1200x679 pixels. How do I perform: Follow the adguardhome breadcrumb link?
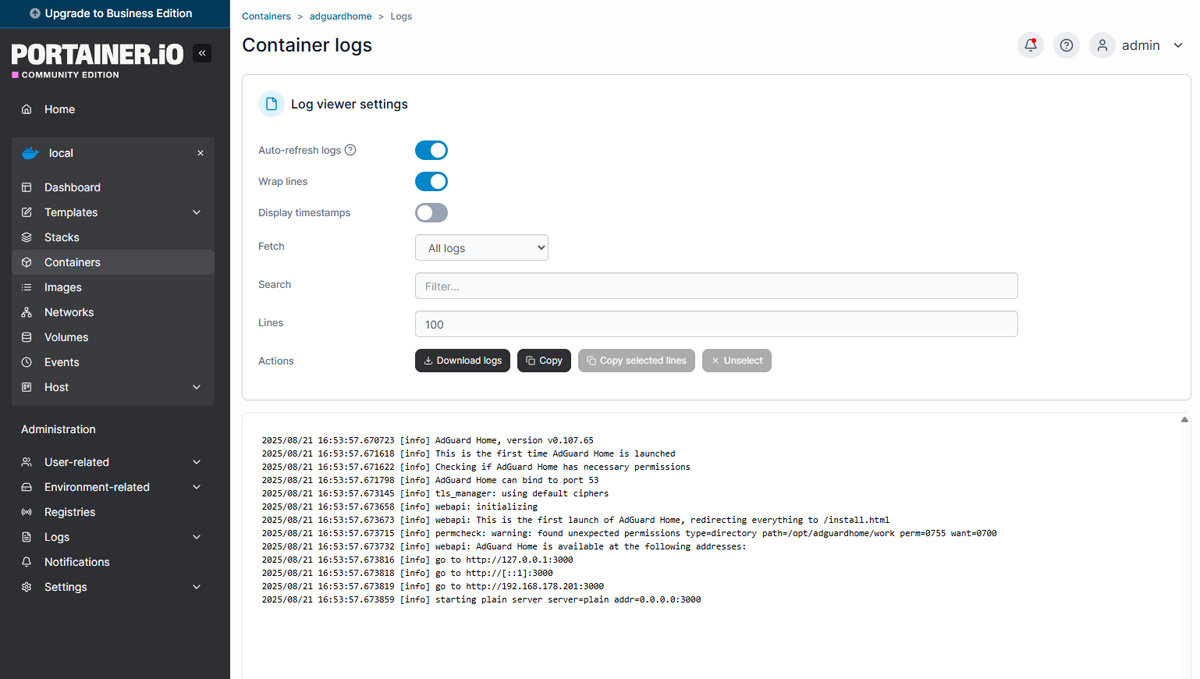(x=340, y=16)
